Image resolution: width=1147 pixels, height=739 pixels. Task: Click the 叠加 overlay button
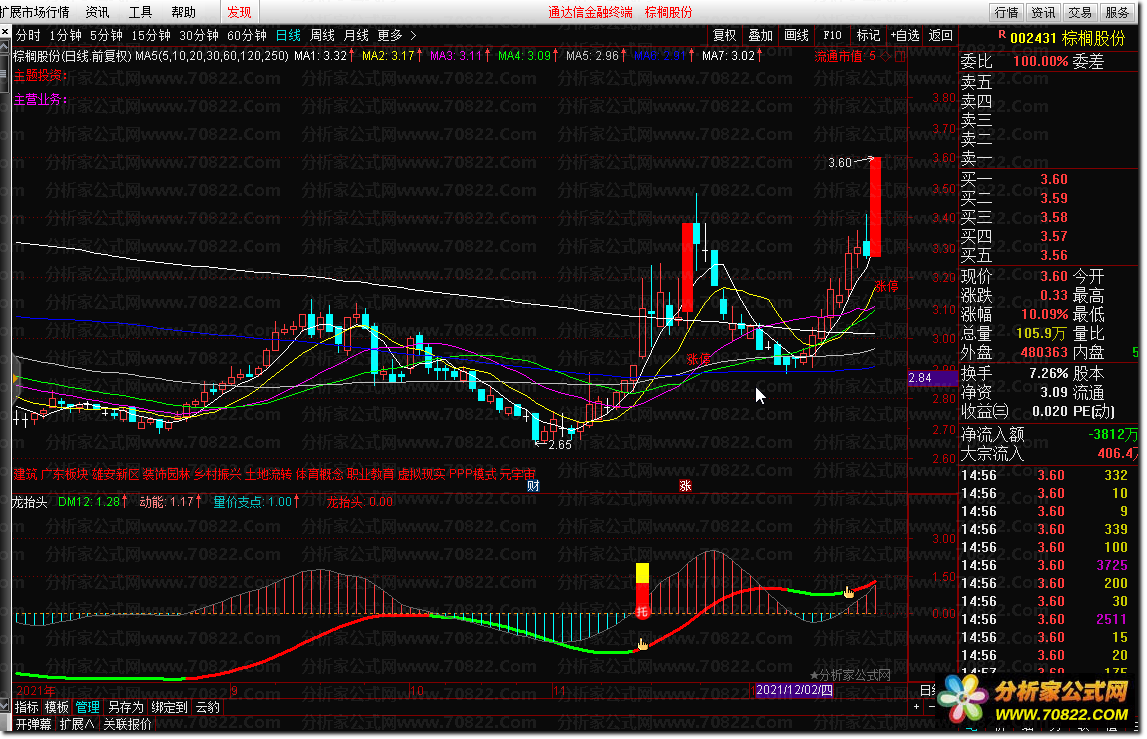tap(761, 35)
